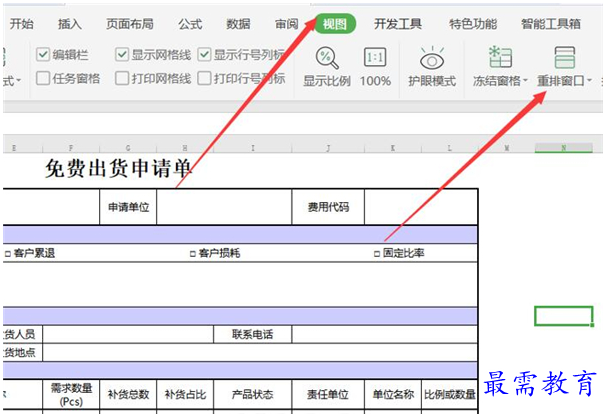The width and height of the screenshot is (605, 415).
Task: Click the 免费出货申请单 title cell
Action: pos(118,169)
